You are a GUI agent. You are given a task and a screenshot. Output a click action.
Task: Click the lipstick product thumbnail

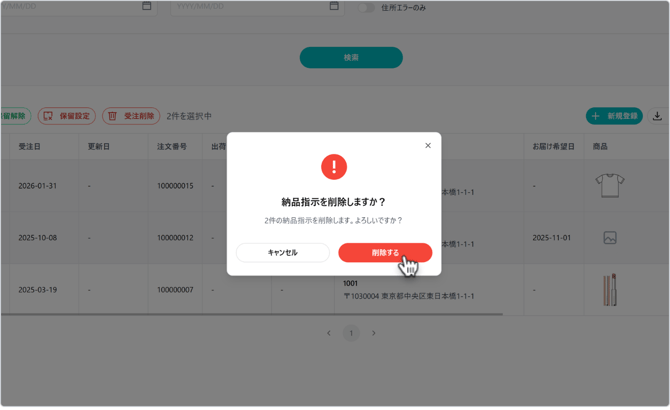pos(609,290)
